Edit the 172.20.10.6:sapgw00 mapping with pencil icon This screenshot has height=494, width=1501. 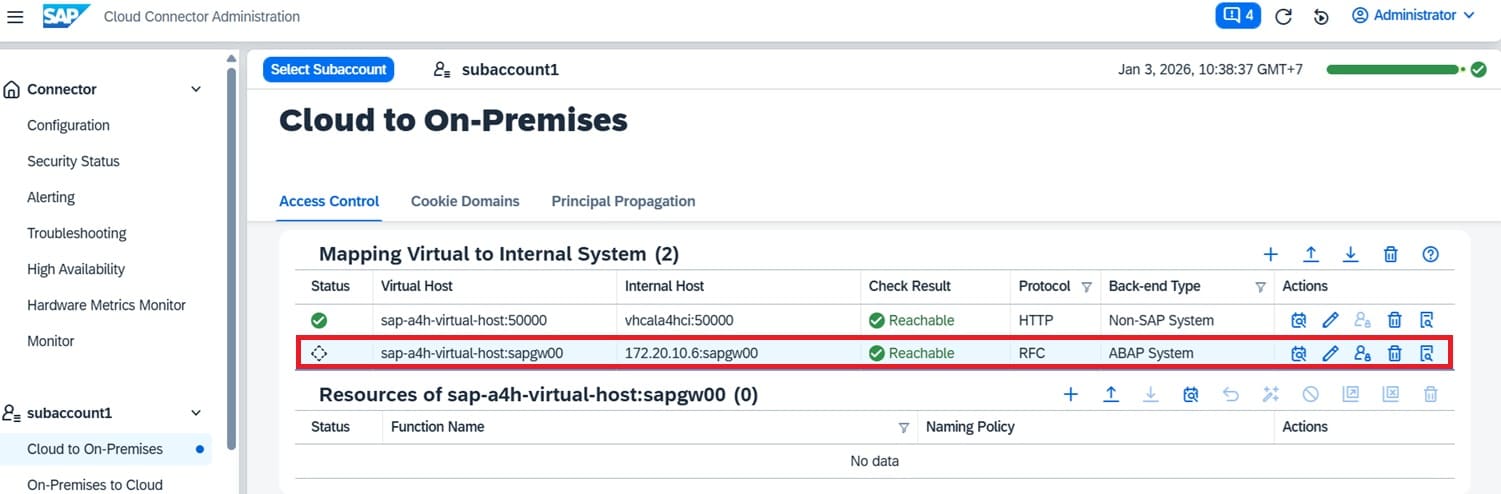[x=1330, y=353]
